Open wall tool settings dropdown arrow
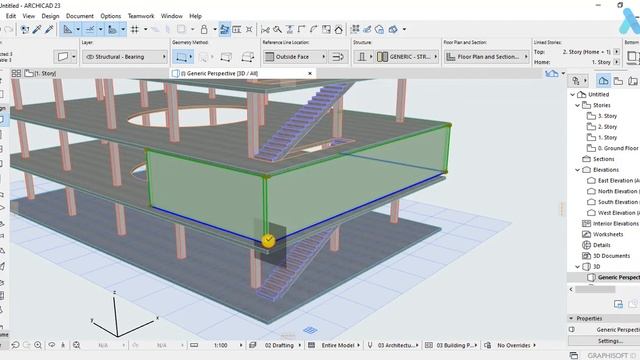The width and height of the screenshot is (640, 360). tap(73, 57)
